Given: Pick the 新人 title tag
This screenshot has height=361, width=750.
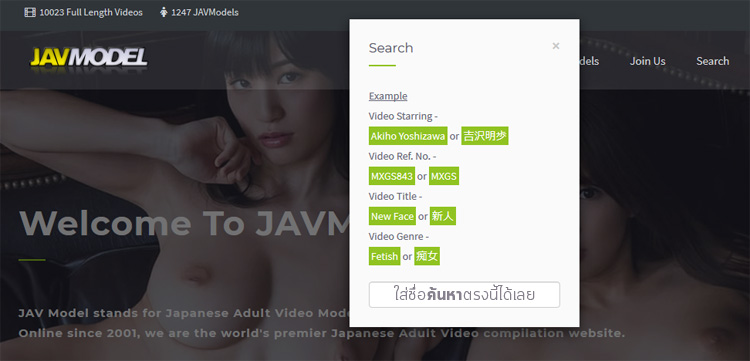Looking at the screenshot, I should pyautogui.click(x=442, y=216).
